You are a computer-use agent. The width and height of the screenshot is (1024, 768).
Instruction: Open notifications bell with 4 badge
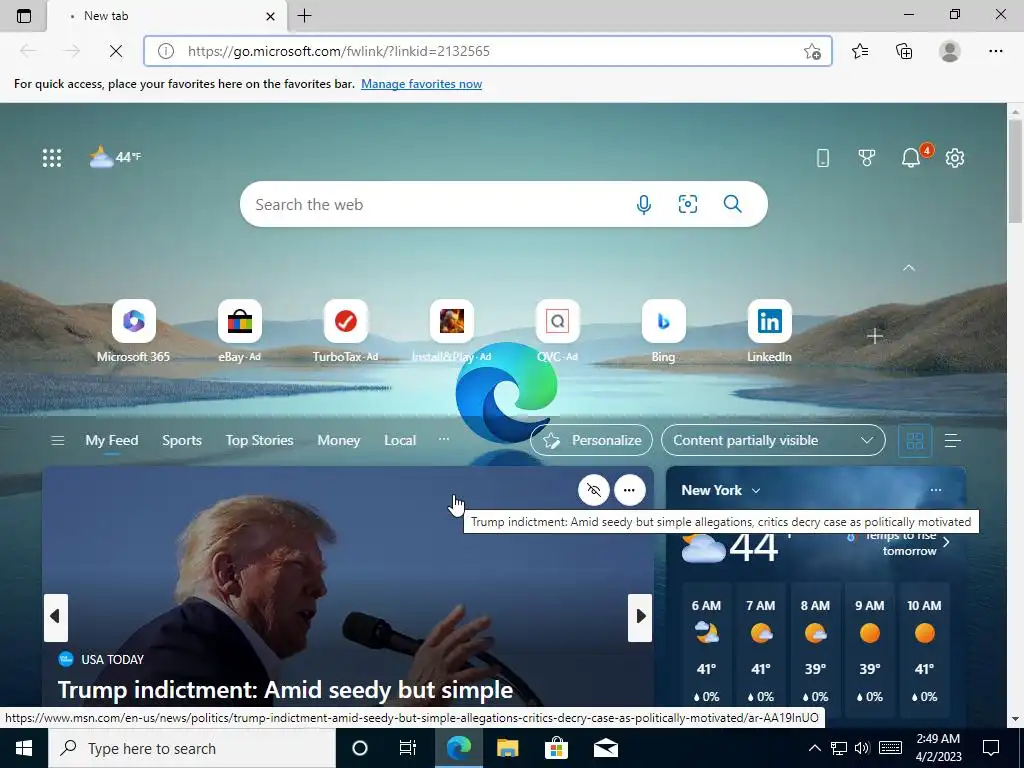(x=912, y=157)
